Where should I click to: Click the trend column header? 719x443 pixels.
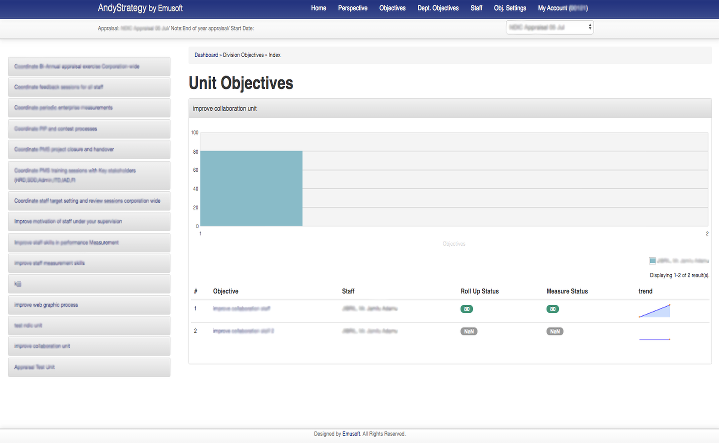[645, 291]
